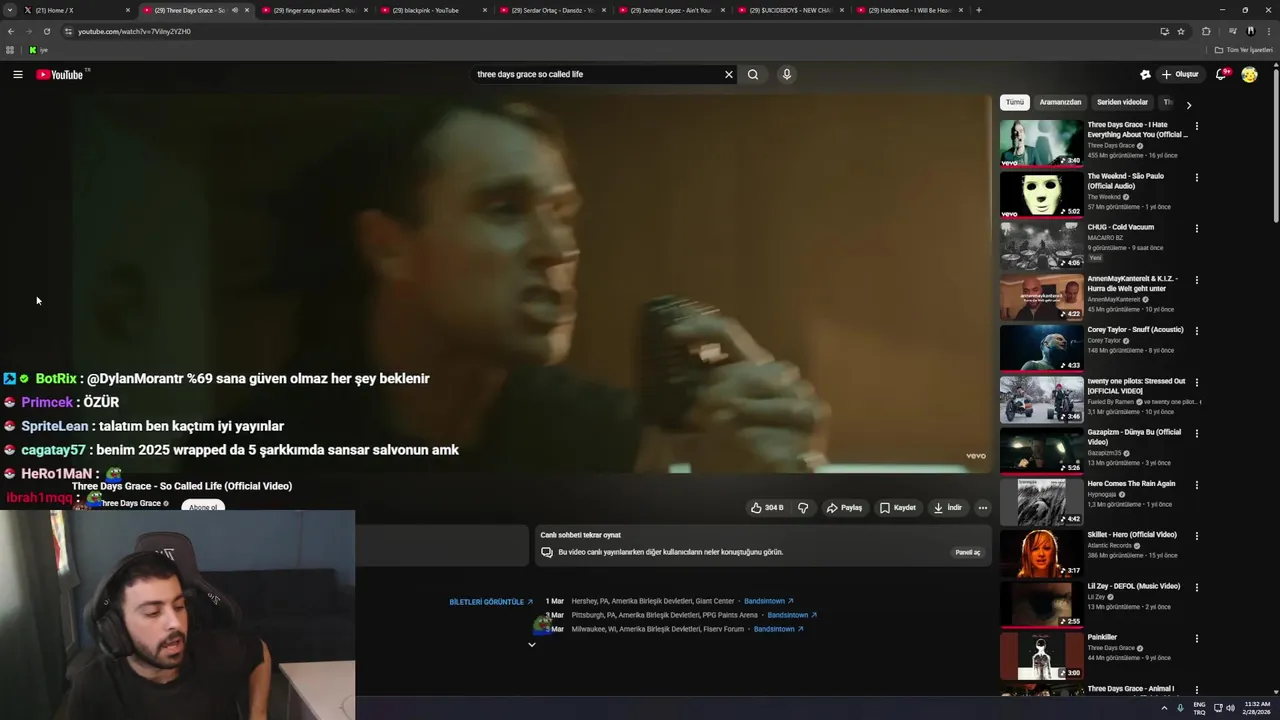This screenshot has width=1280, height=720.
Task: Reload the page with the refresh button
Action: (46, 31)
